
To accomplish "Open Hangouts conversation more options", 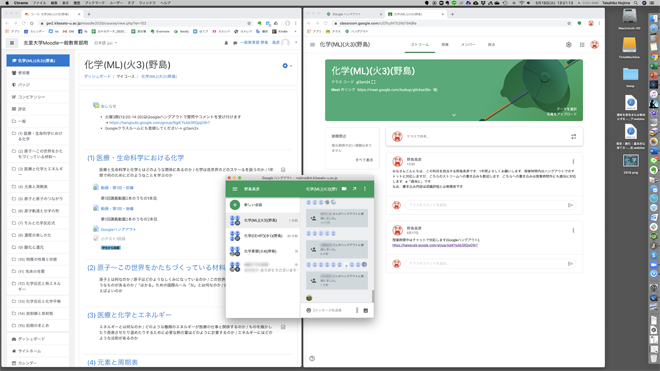I will pyautogui.click(x=365, y=189).
